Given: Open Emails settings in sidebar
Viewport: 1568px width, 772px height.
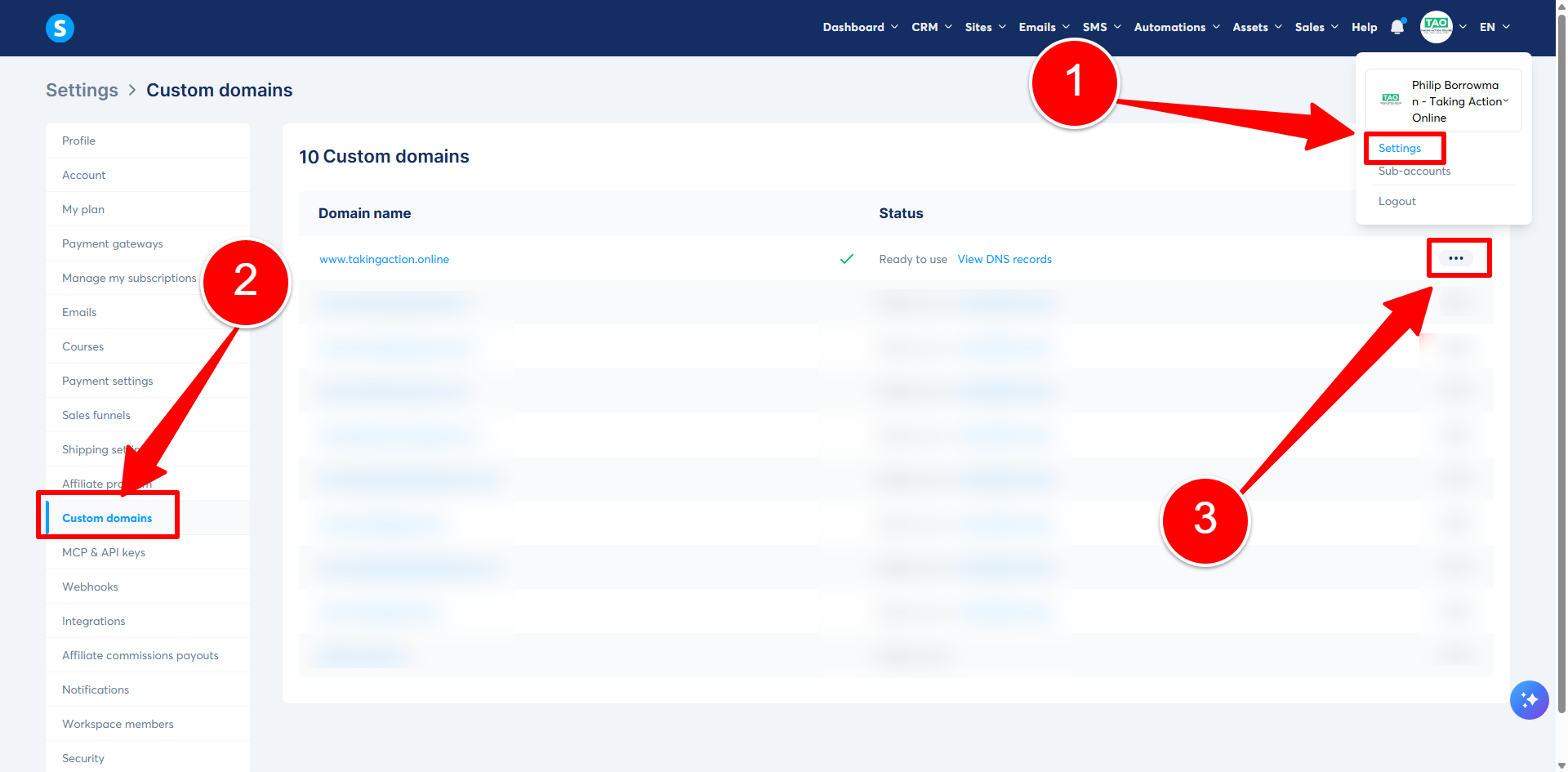Looking at the screenshot, I should [x=148, y=312].
